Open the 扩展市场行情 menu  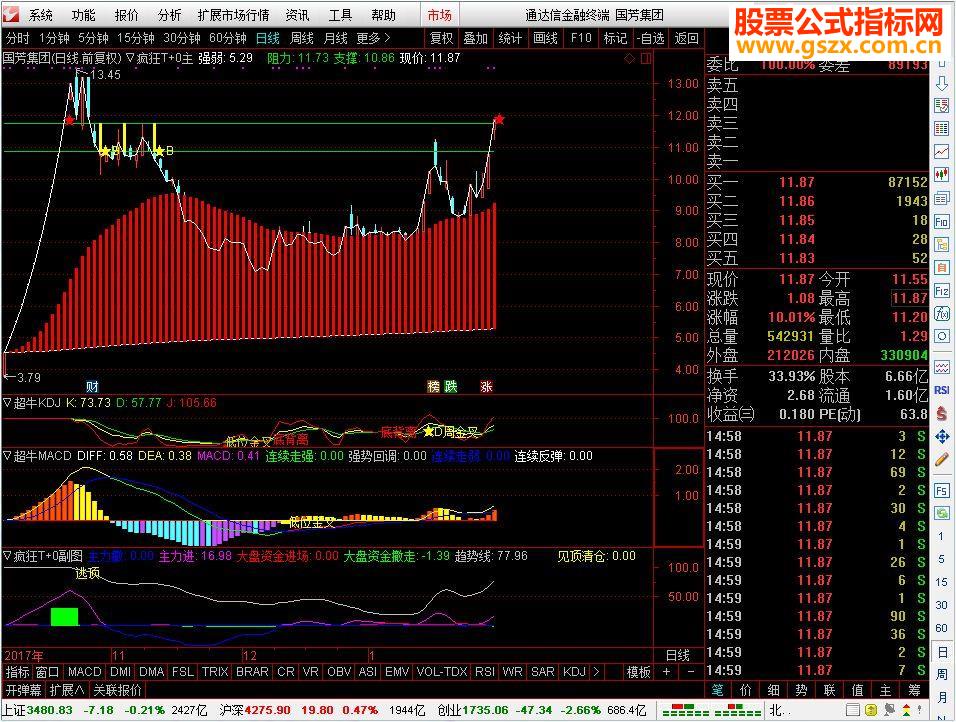click(234, 15)
